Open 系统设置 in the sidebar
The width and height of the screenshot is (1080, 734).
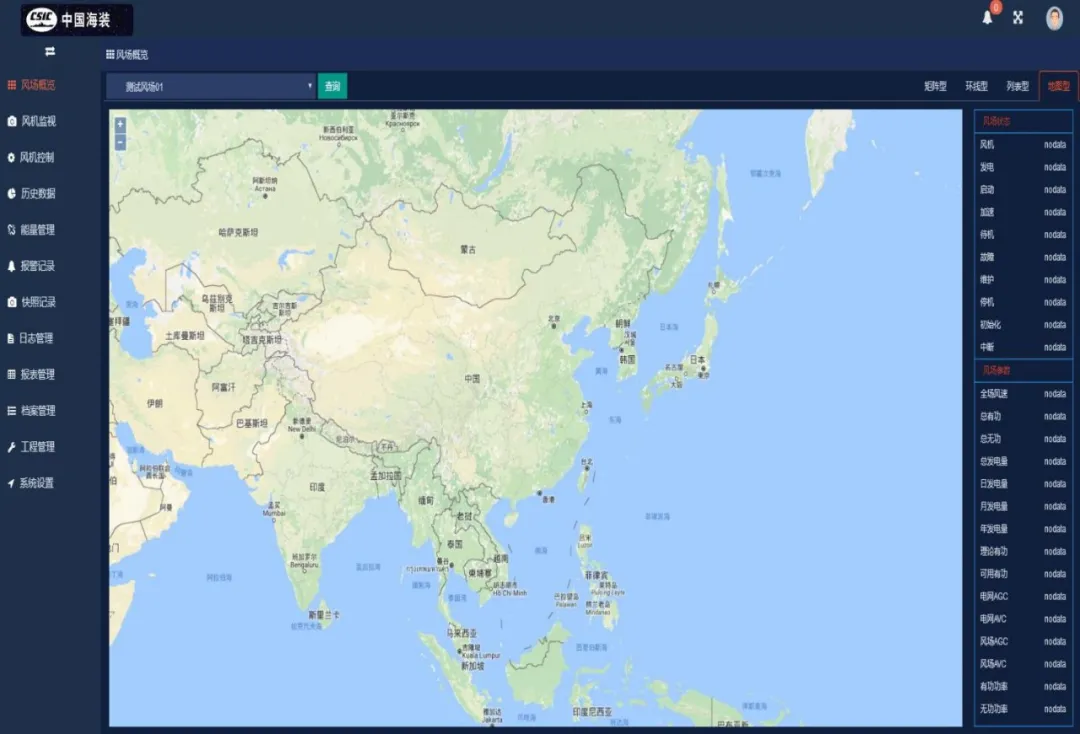click(x=31, y=483)
